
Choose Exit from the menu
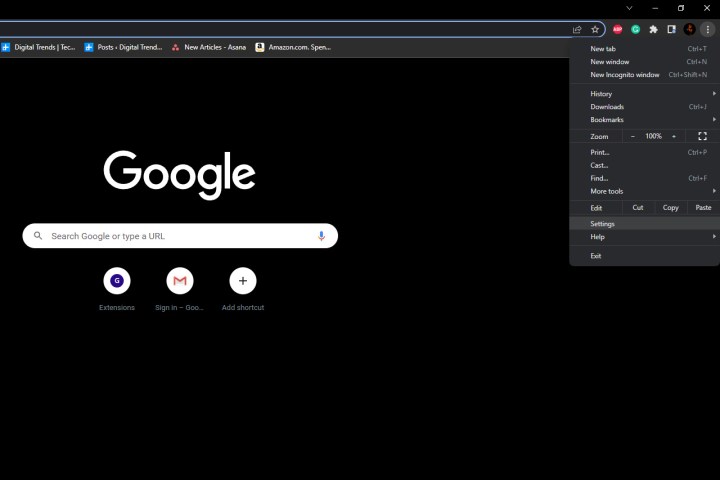click(645, 256)
